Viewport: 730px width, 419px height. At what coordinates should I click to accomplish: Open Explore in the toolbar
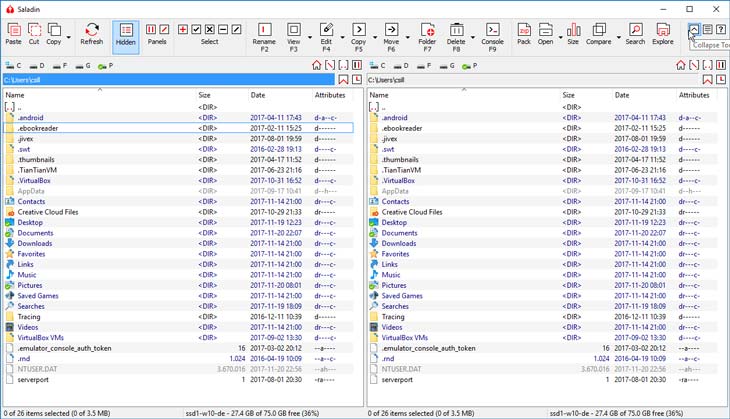click(663, 31)
